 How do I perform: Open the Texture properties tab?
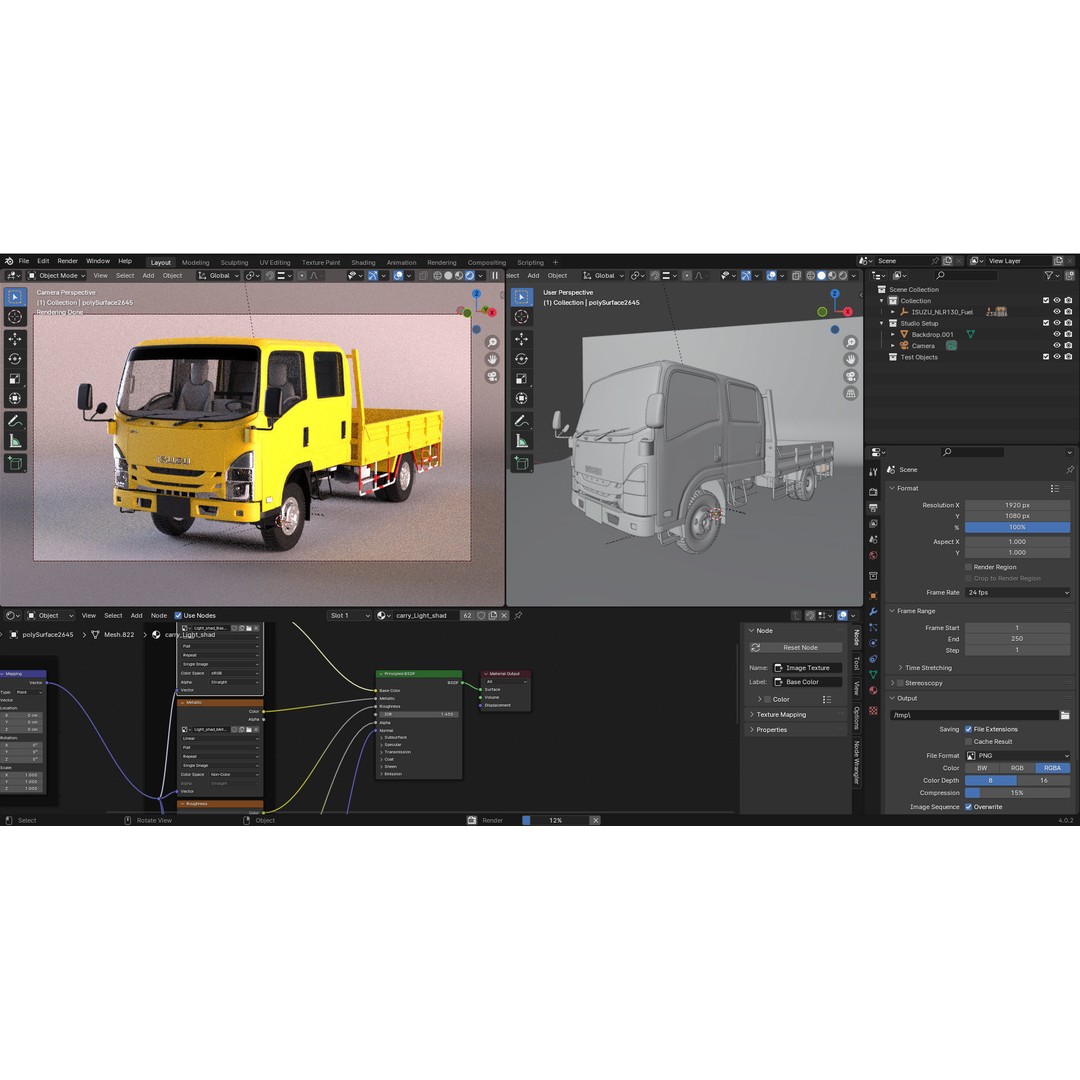[x=873, y=711]
